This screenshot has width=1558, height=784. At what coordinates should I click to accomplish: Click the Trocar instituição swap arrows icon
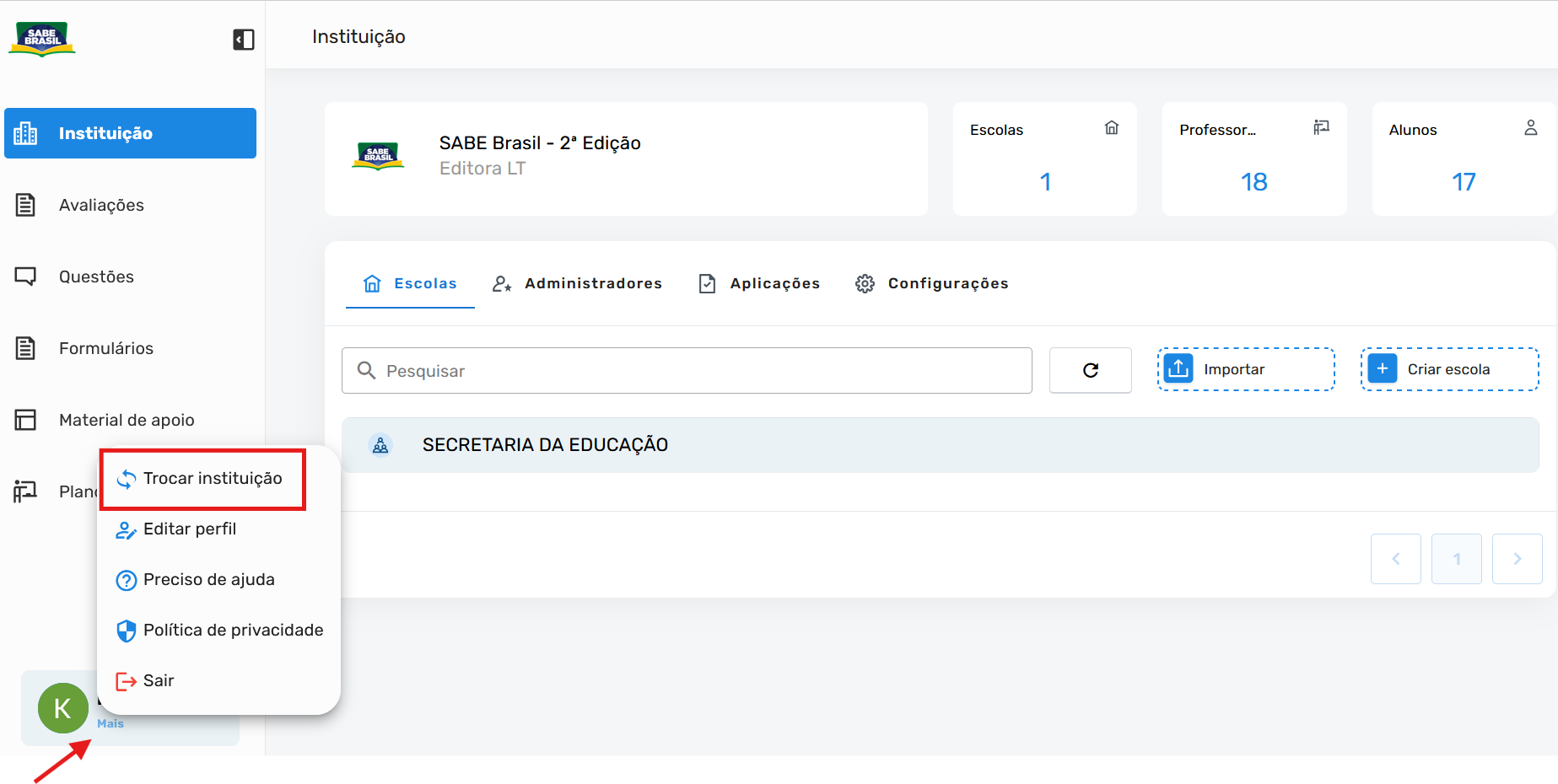point(127,480)
